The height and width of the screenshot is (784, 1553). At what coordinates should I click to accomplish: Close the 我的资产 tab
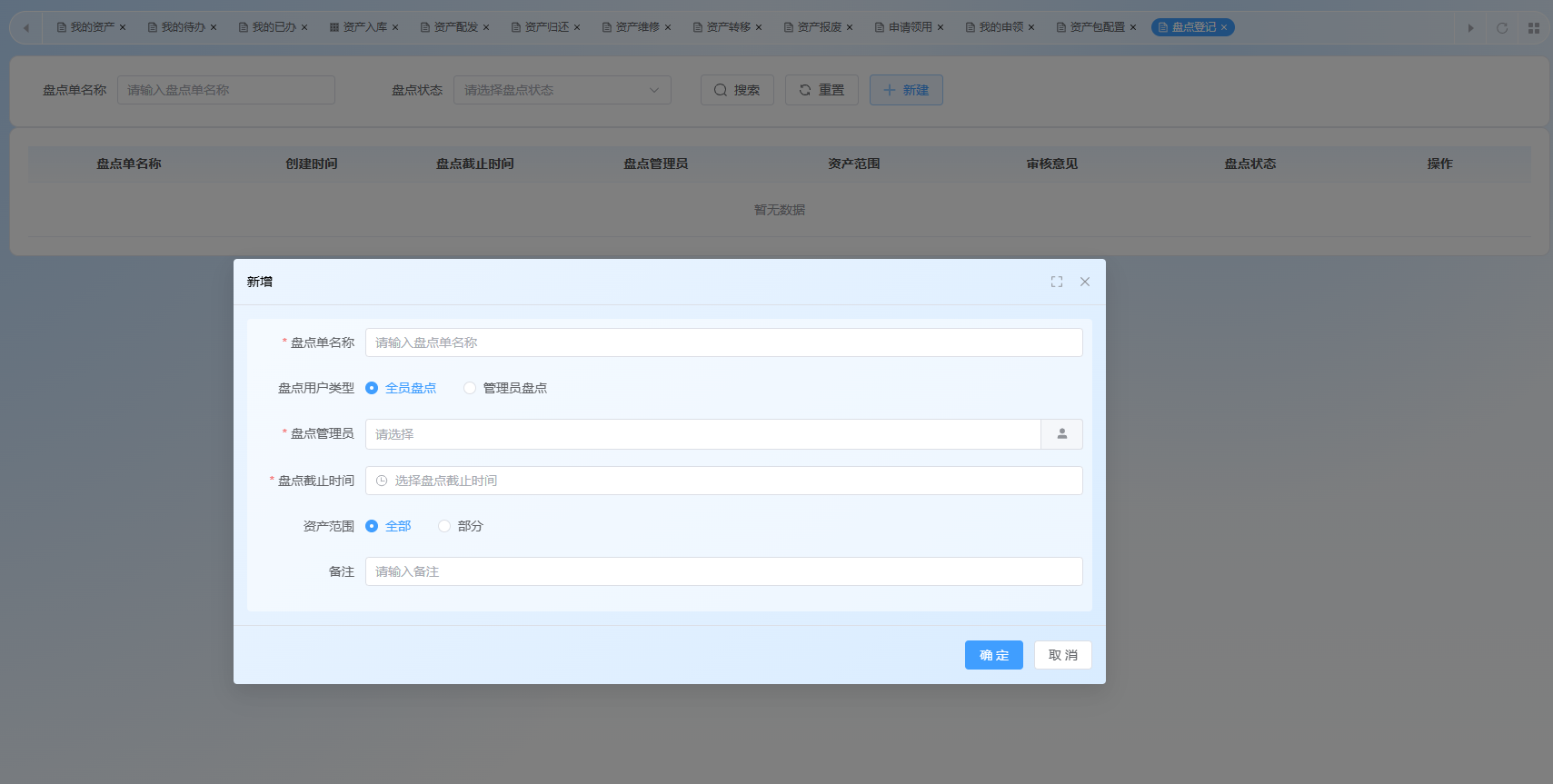point(123,27)
